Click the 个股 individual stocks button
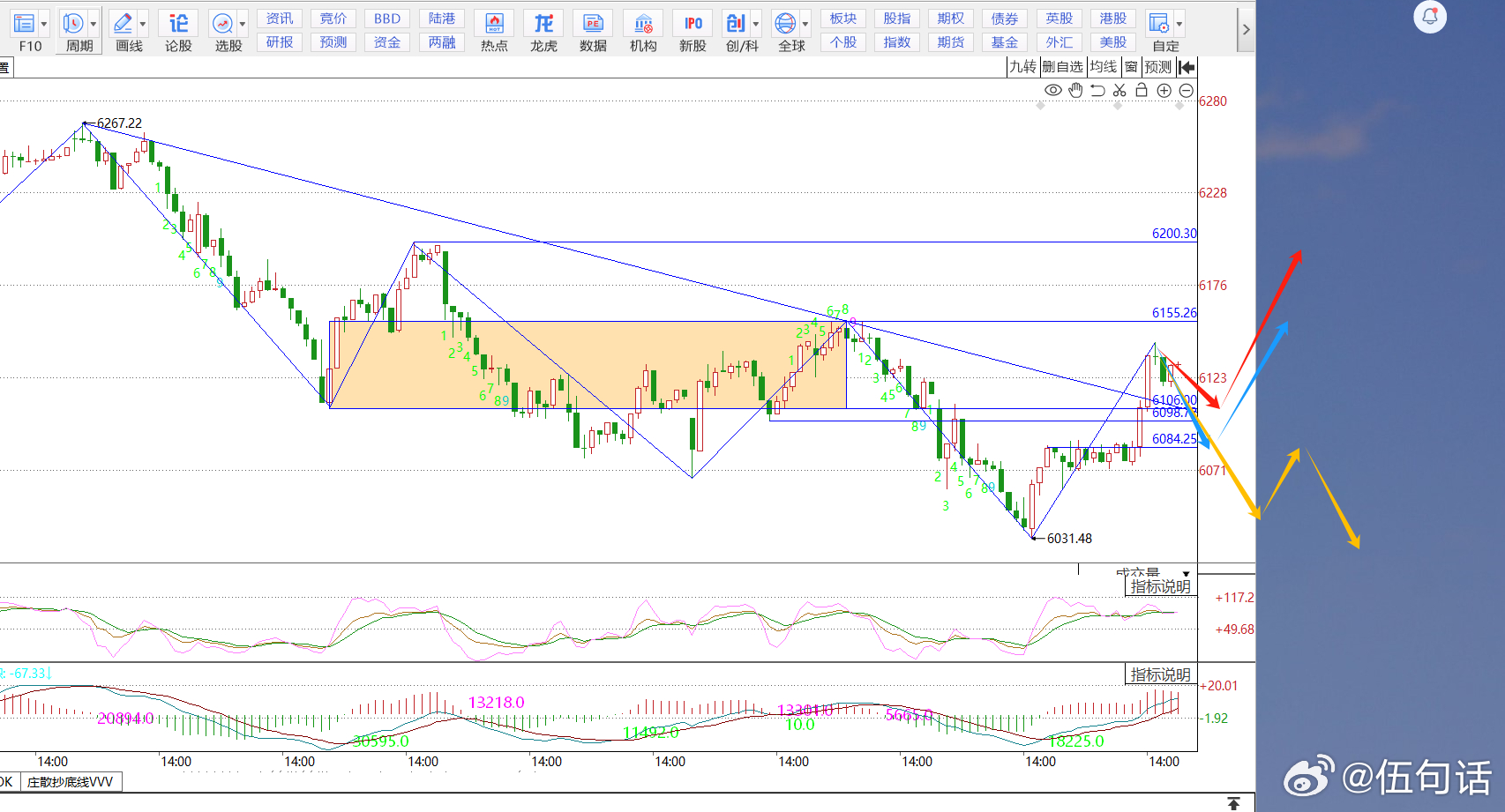1505x812 pixels. [843, 42]
